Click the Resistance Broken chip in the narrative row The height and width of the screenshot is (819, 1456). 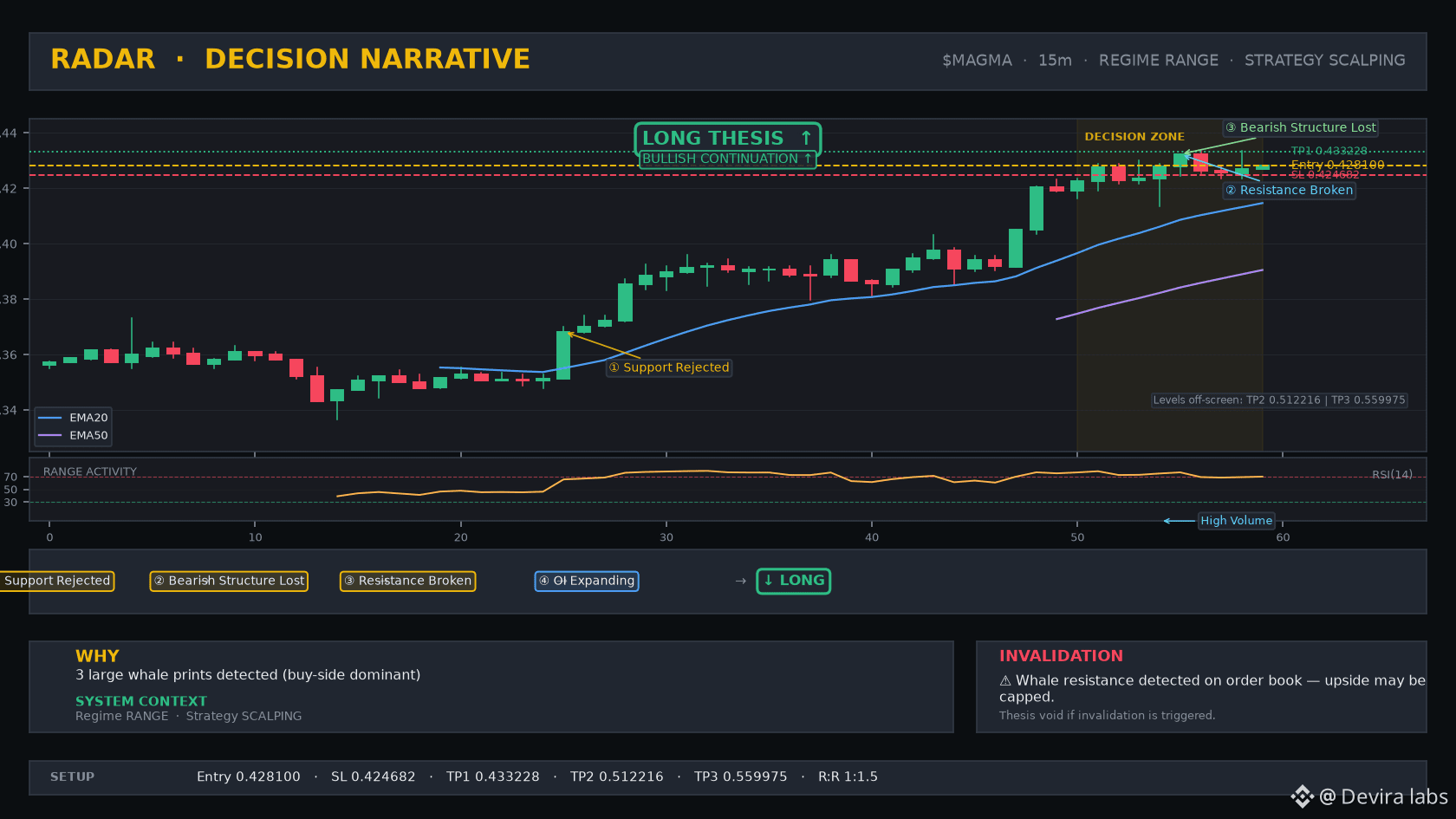pos(407,581)
